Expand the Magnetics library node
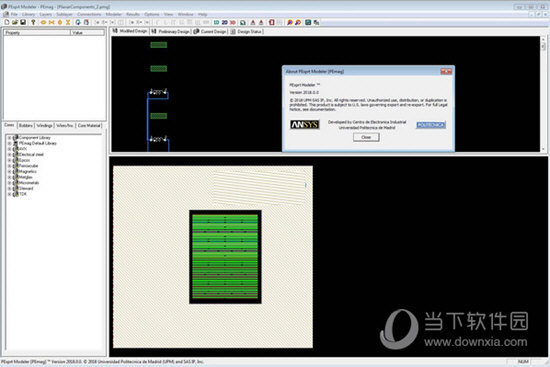 click(x=9, y=172)
